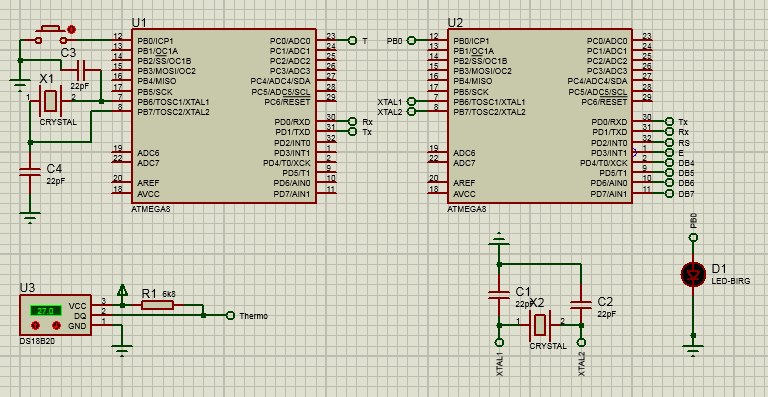This screenshot has width=768, height=397.
Task: Select resistor R1 symbol
Action: [157, 305]
